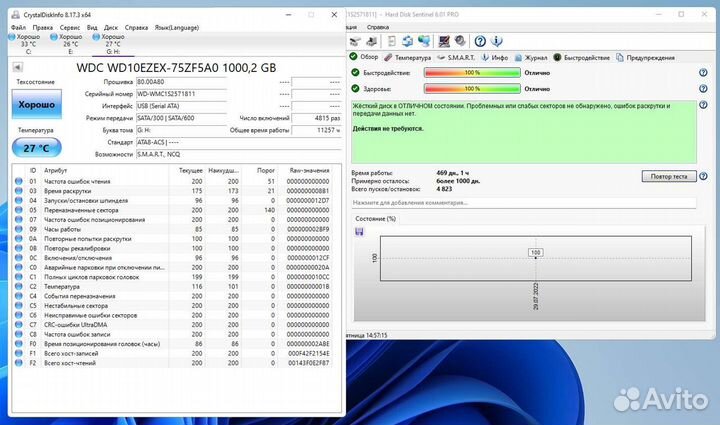Select drive E: status icon at 26 °C

[54, 37]
